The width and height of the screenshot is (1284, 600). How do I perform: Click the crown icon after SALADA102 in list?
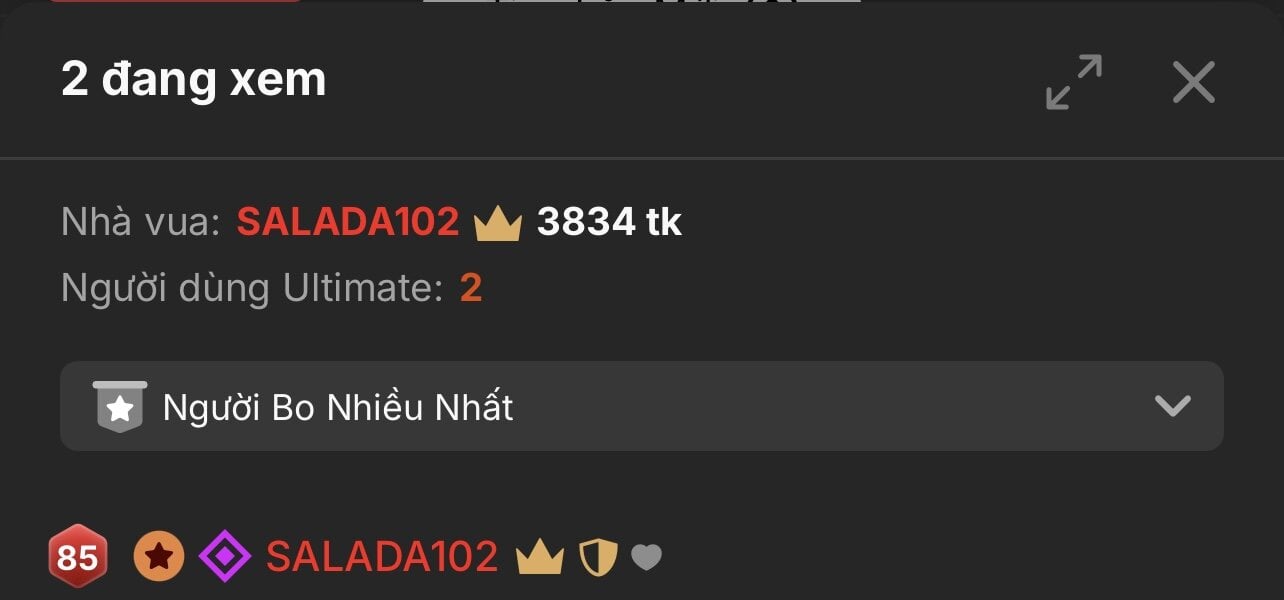pos(540,557)
